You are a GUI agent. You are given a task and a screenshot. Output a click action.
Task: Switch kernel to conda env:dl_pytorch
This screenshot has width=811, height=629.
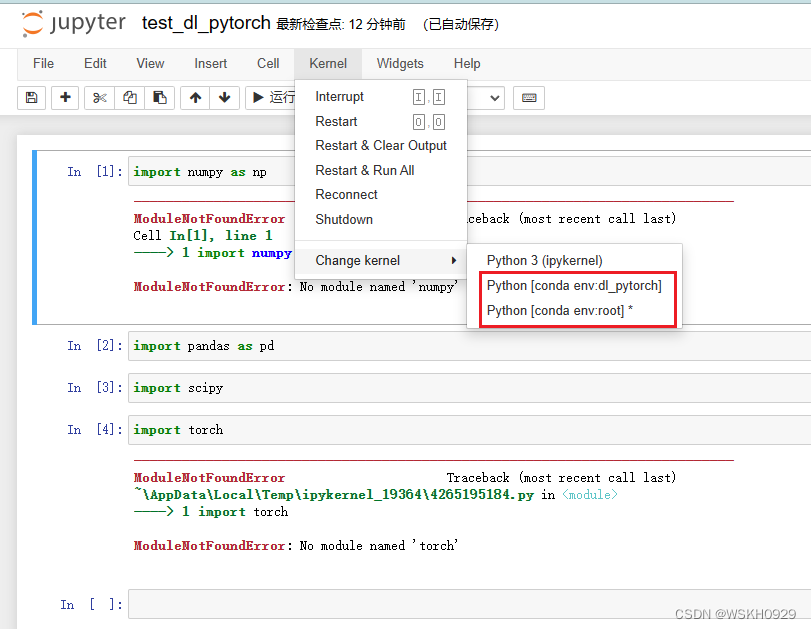coord(574,286)
